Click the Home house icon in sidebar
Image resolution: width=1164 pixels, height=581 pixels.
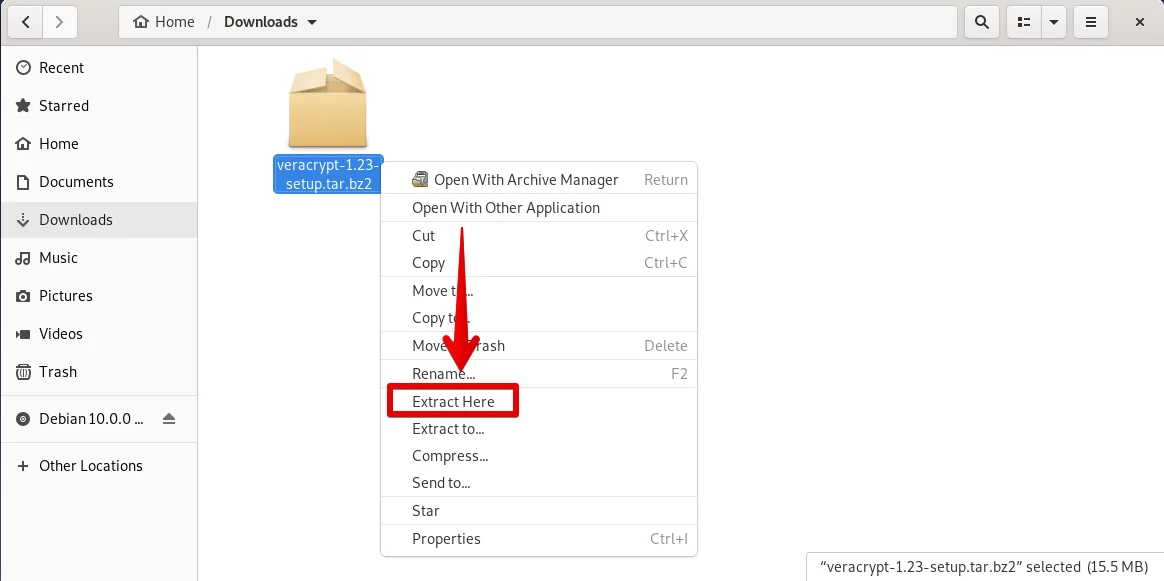point(24,143)
